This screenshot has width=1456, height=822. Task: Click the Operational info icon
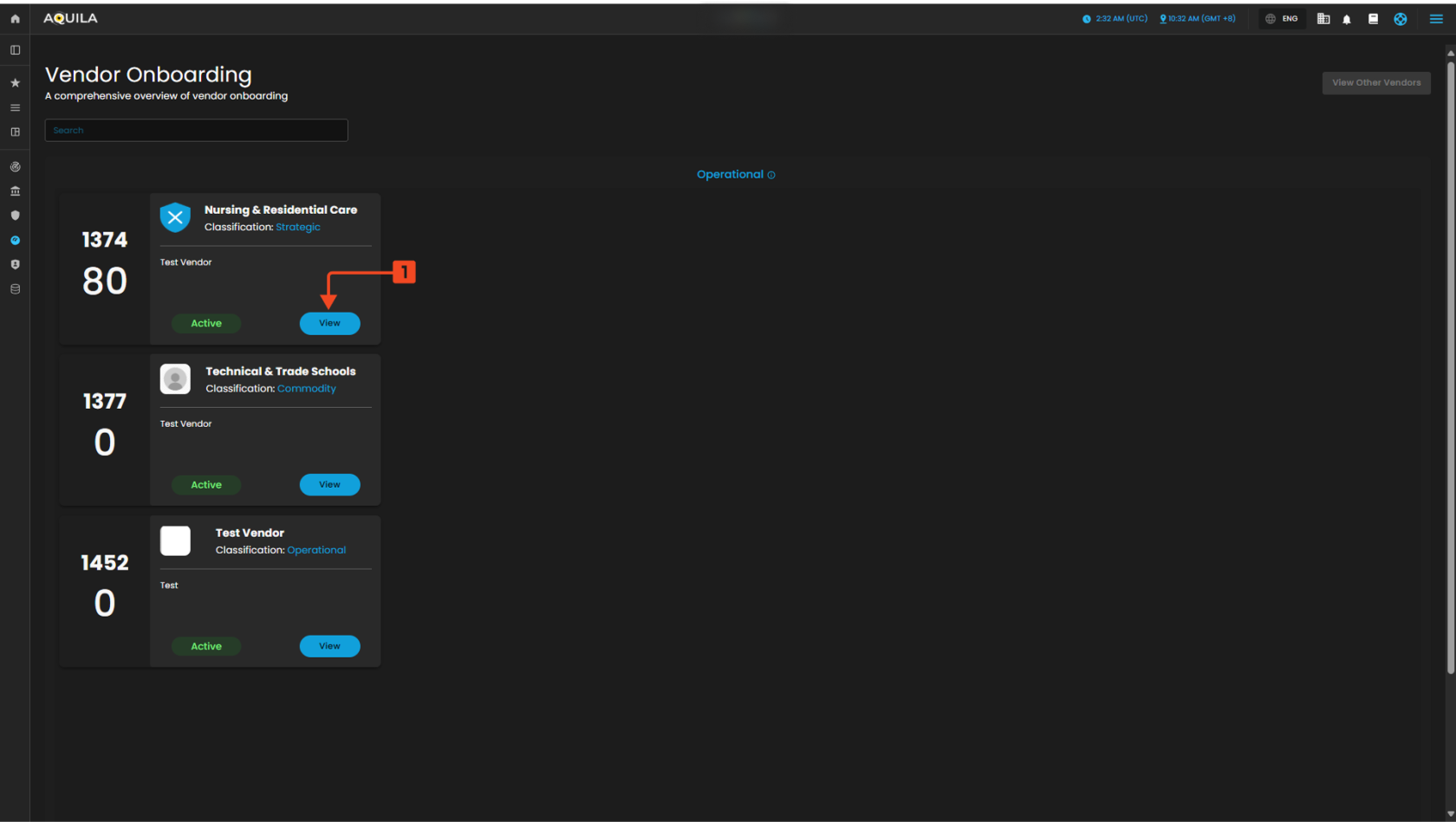771,175
